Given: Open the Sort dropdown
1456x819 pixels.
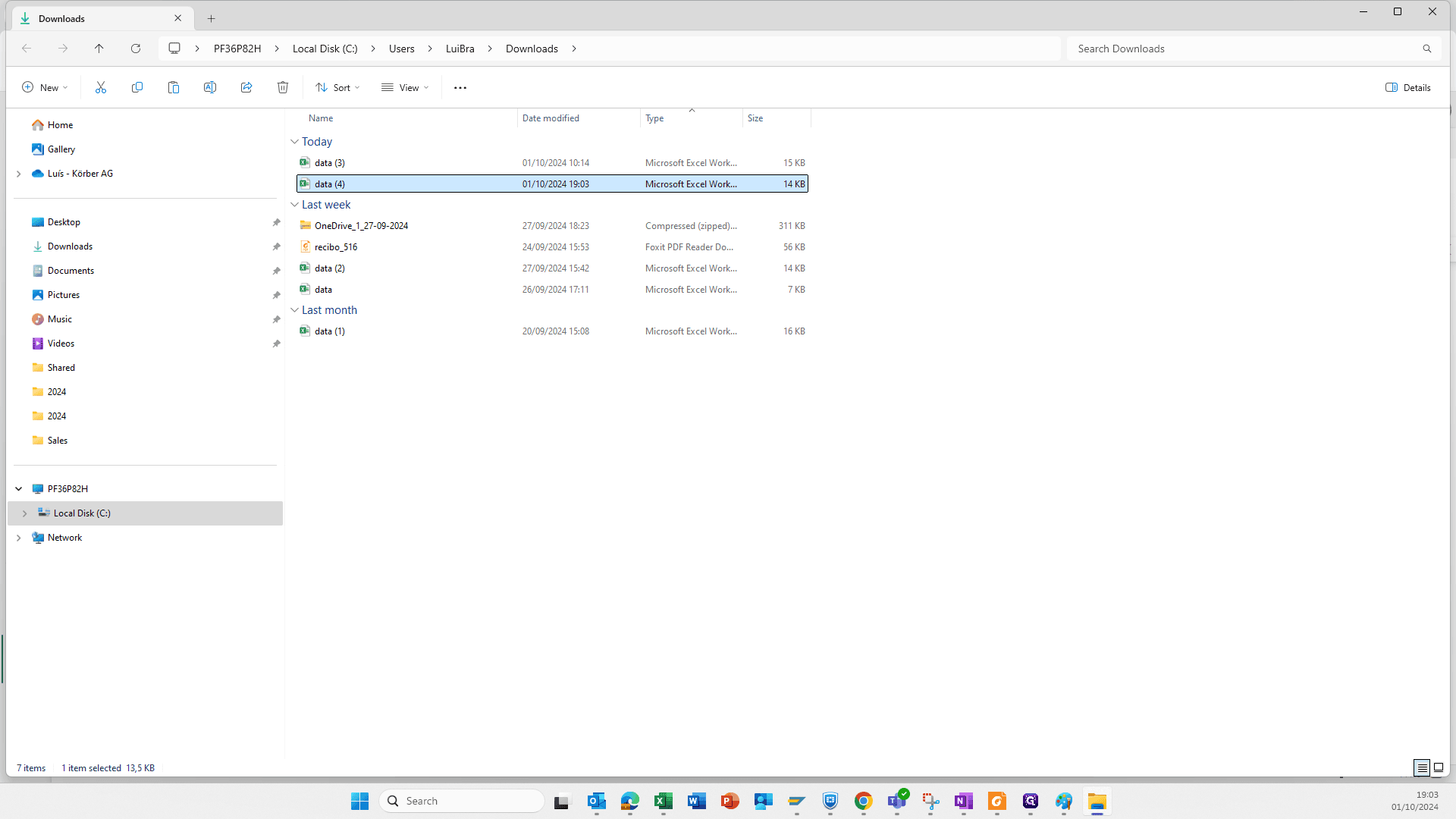Looking at the screenshot, I should point(338,87).
